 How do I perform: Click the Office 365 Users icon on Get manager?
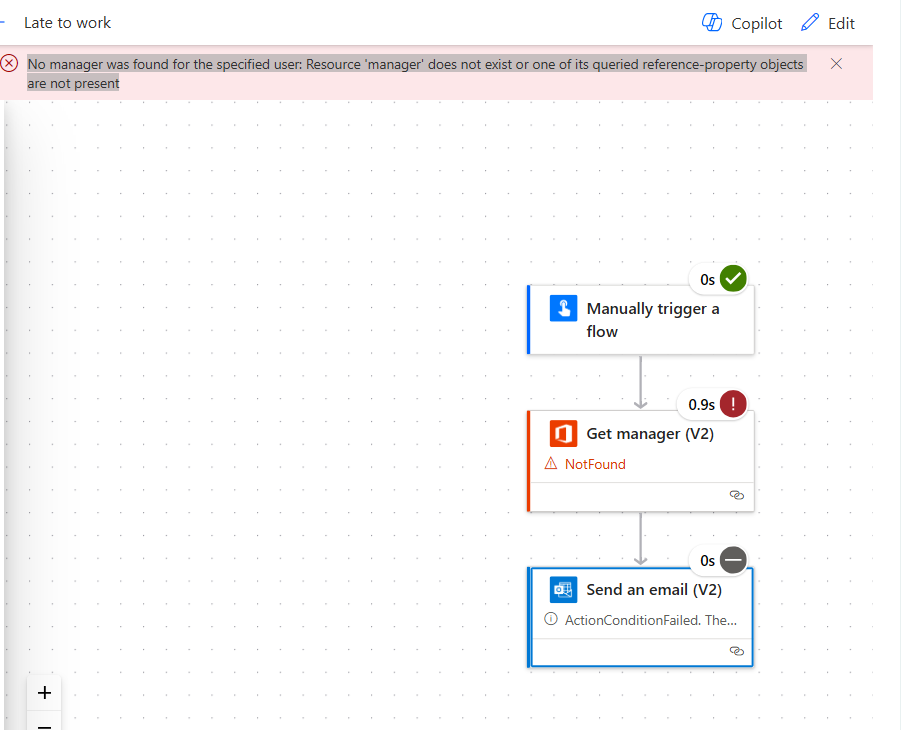[563, 433]
